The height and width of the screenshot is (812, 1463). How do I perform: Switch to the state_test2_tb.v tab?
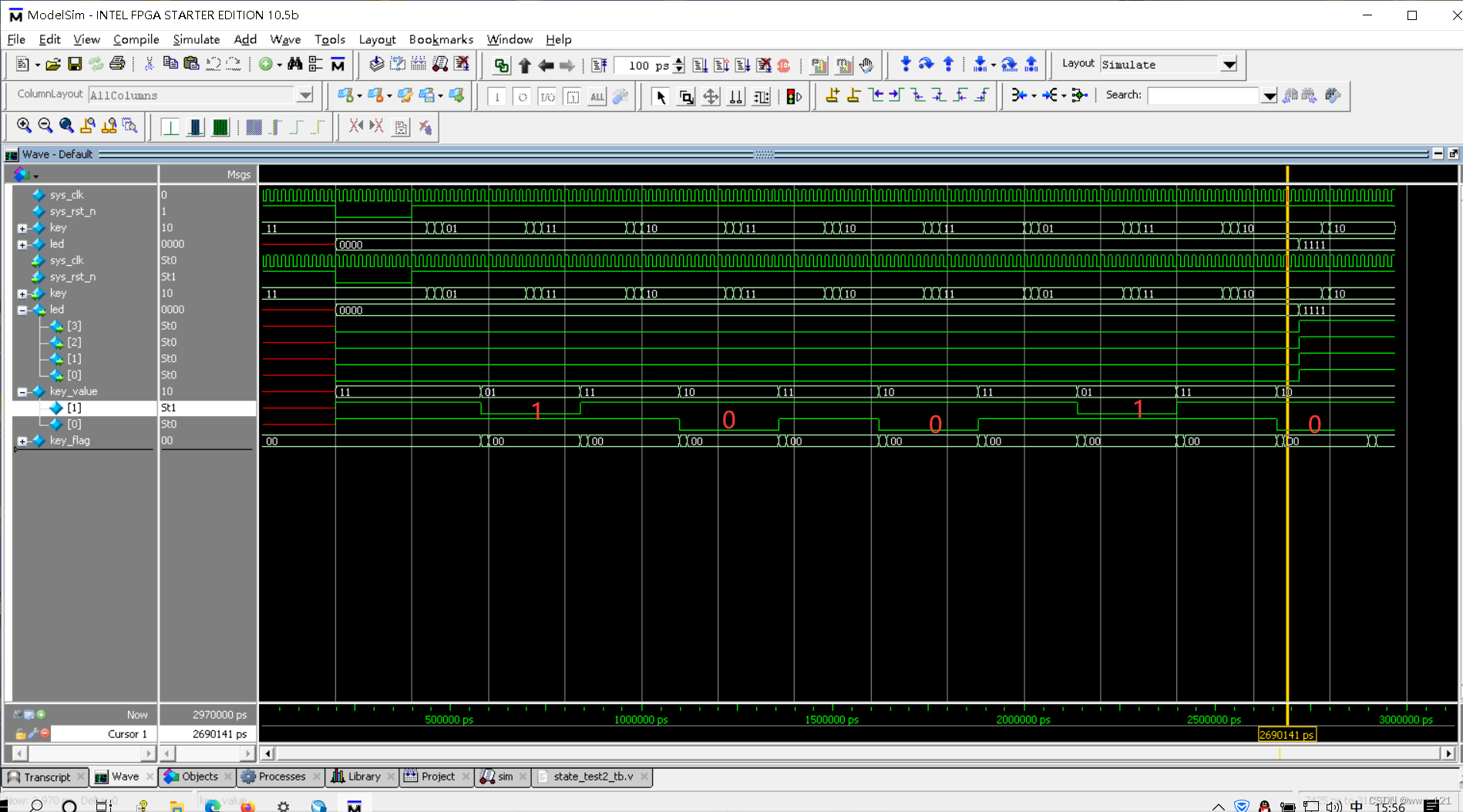[x=593, y=777]
